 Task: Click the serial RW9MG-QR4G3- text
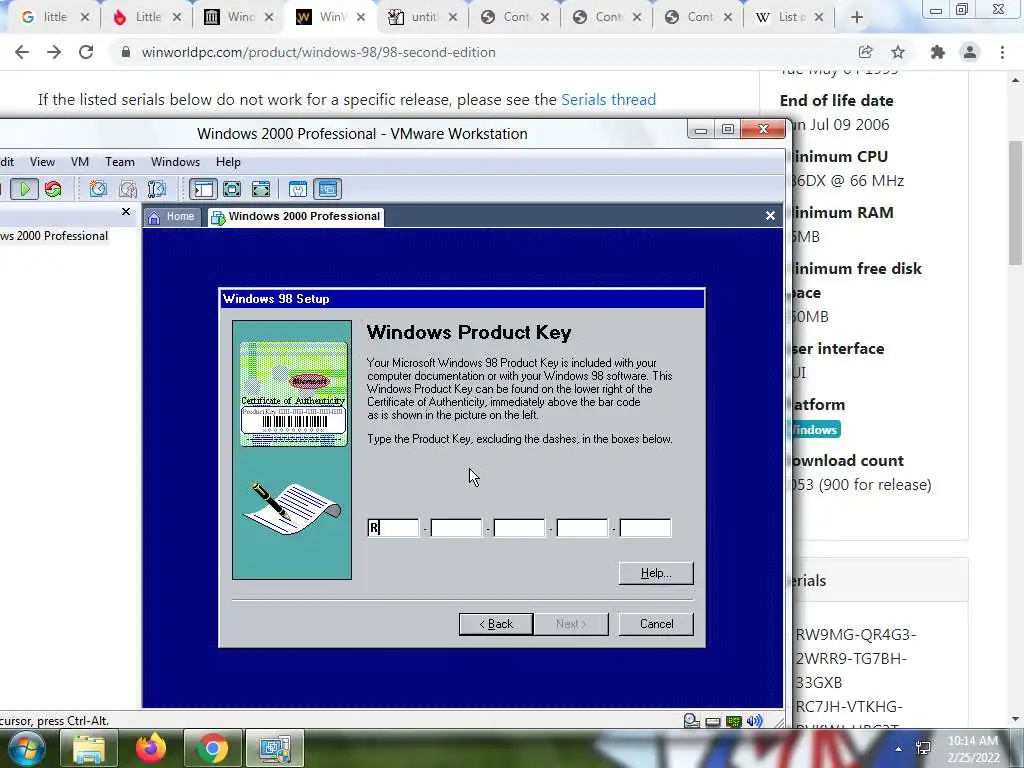[856, 635]
